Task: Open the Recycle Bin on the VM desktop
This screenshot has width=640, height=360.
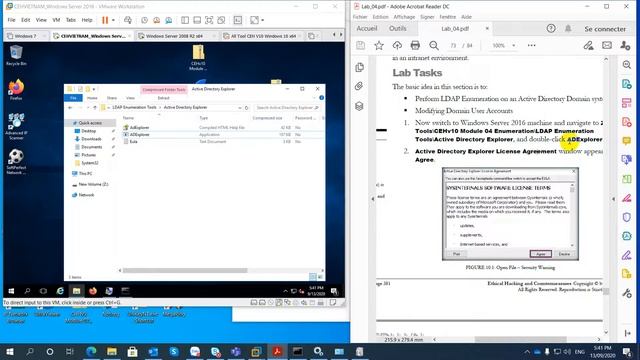Action: [x=16, y=55]
